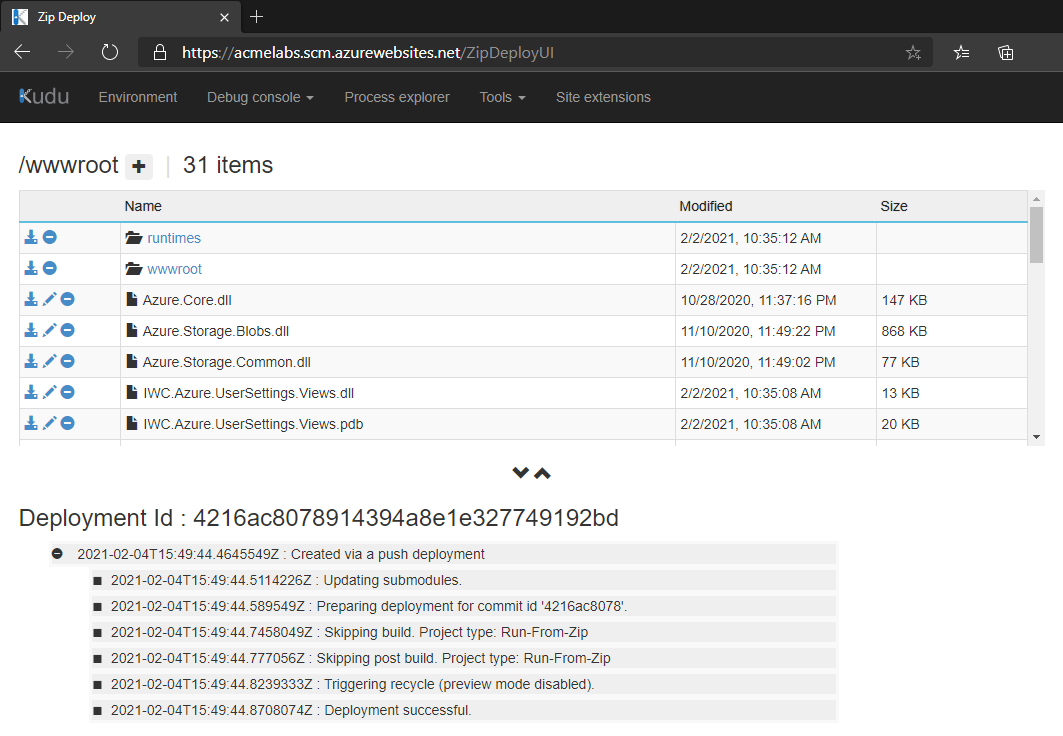Open Debug console dropdown menu
The height and width of the screenshot is (736, 1063).
coord(260,97)
